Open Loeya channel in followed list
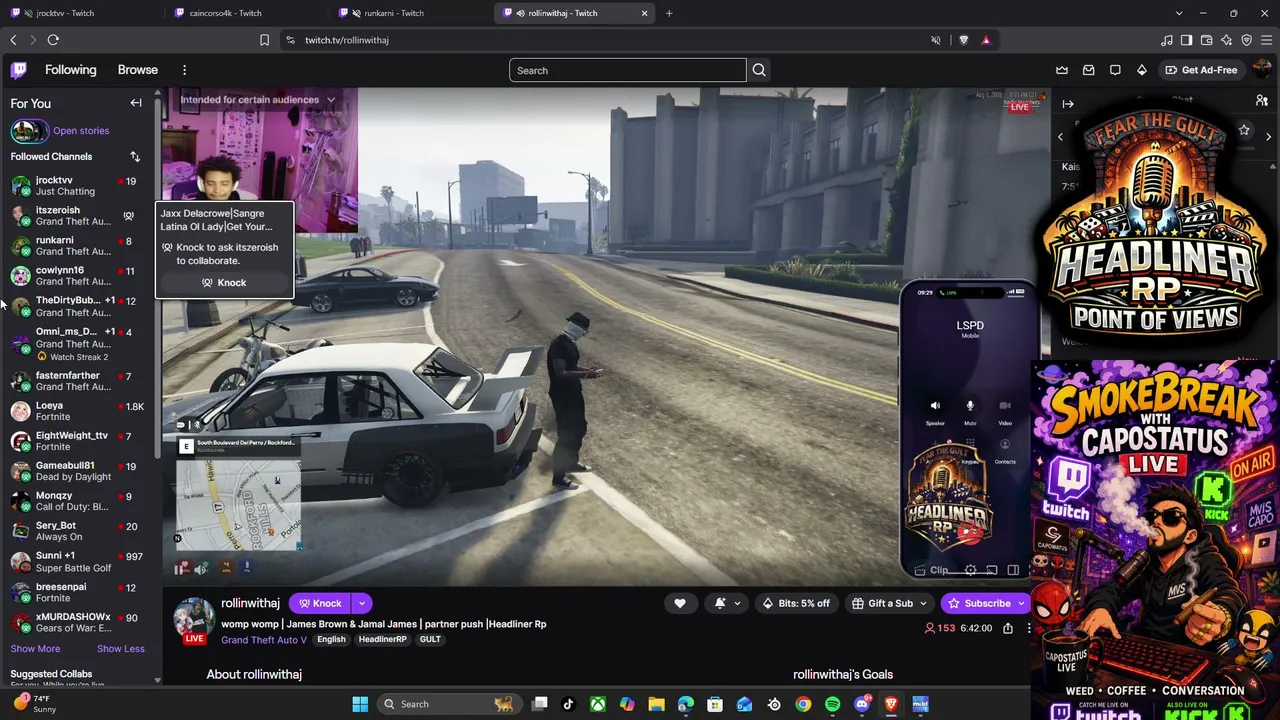1280x720 pixels. click(x=78, y=411)
